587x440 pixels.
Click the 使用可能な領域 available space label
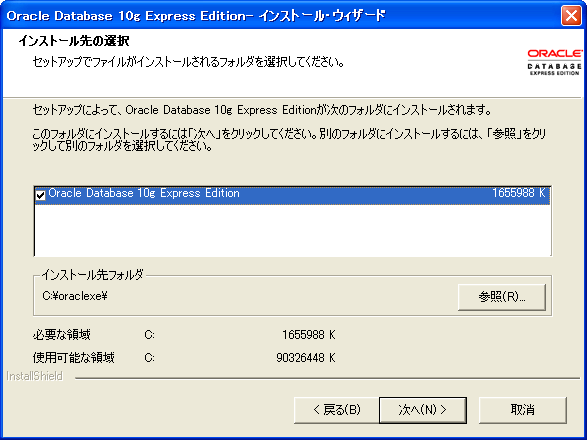pyautogui.click(x=73, y=358)
